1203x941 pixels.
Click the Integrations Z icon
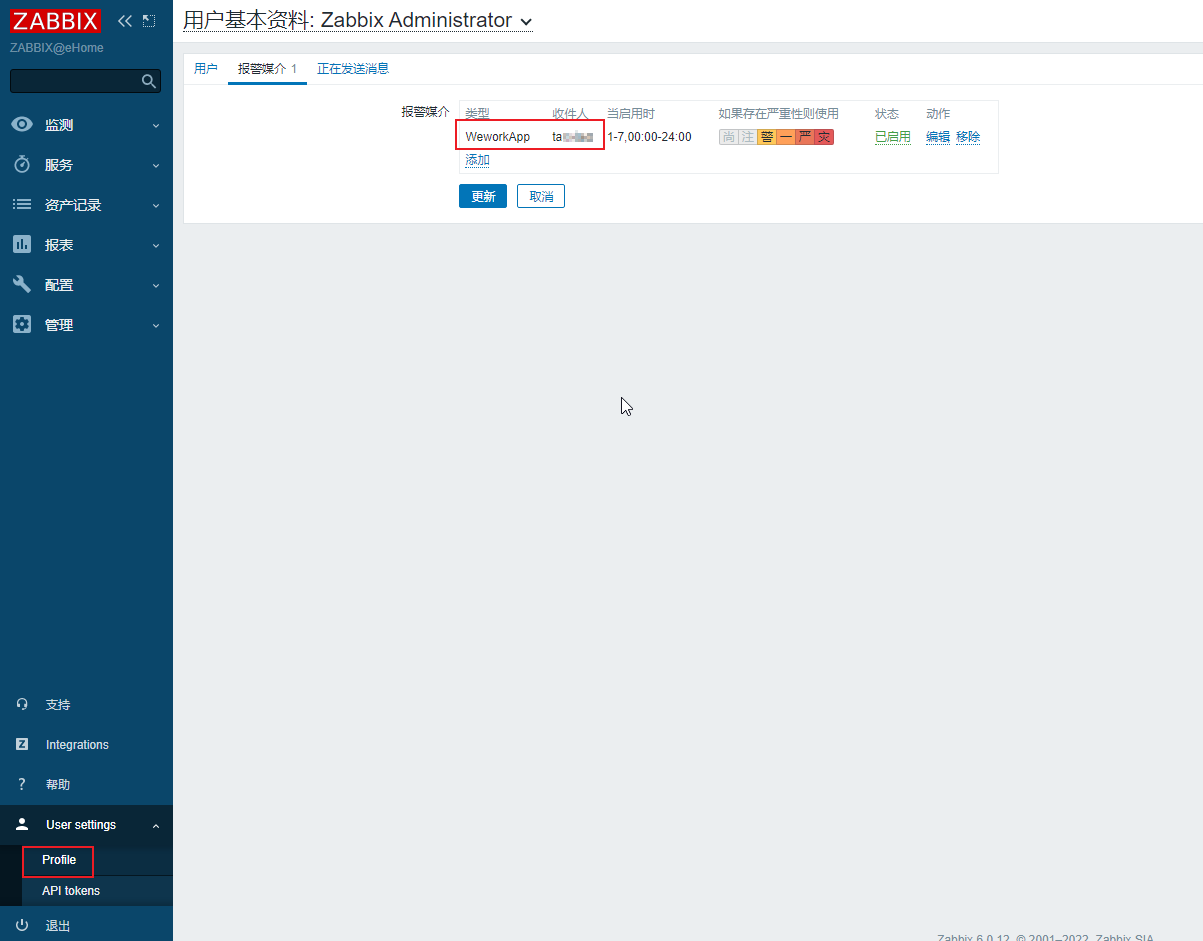(22, 745)
